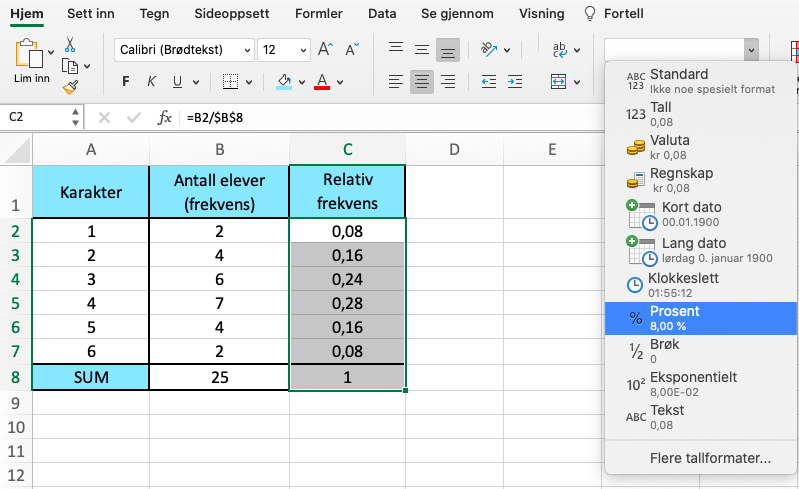
Task: Click the format painter brush icon
Action: (x=70, y=87)
